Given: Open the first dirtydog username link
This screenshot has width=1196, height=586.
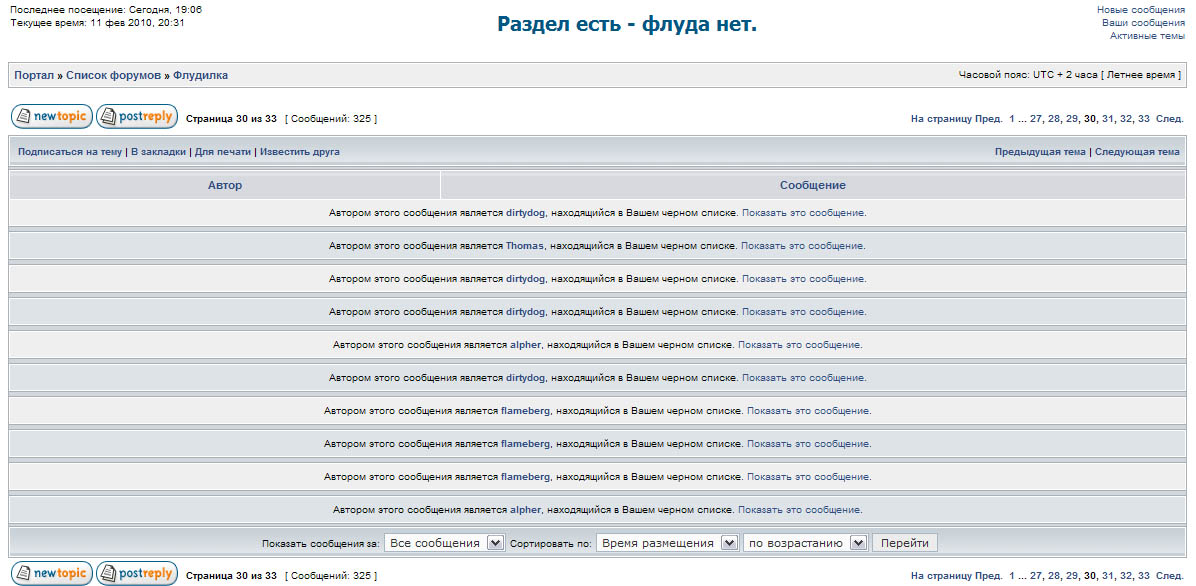Looking at the screenshot, I should (x=525, y=213).
